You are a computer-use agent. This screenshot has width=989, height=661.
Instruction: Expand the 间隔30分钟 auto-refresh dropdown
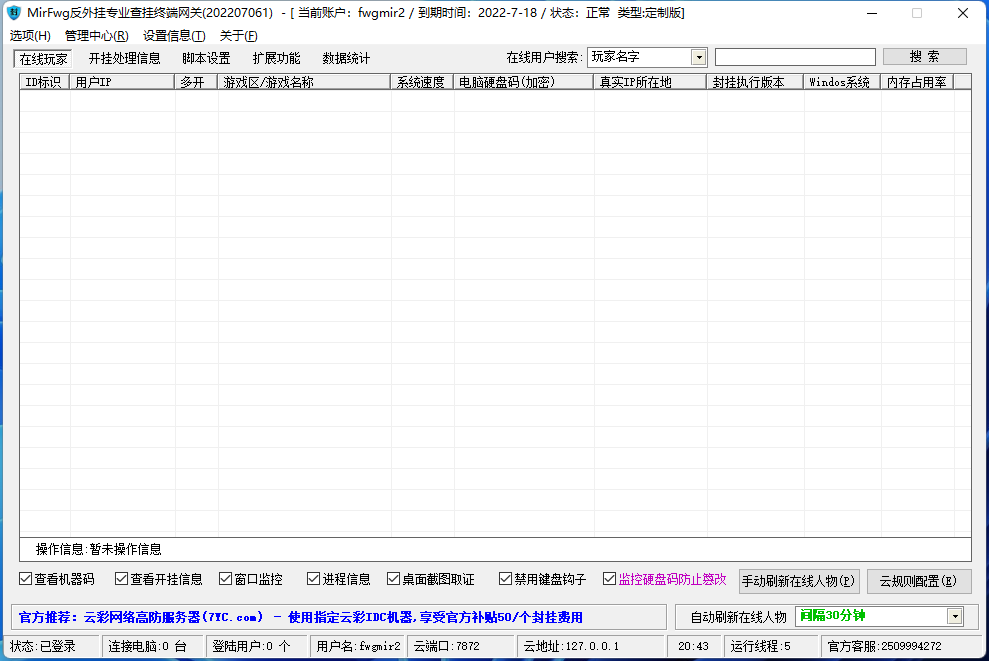(x=955, y=616)
